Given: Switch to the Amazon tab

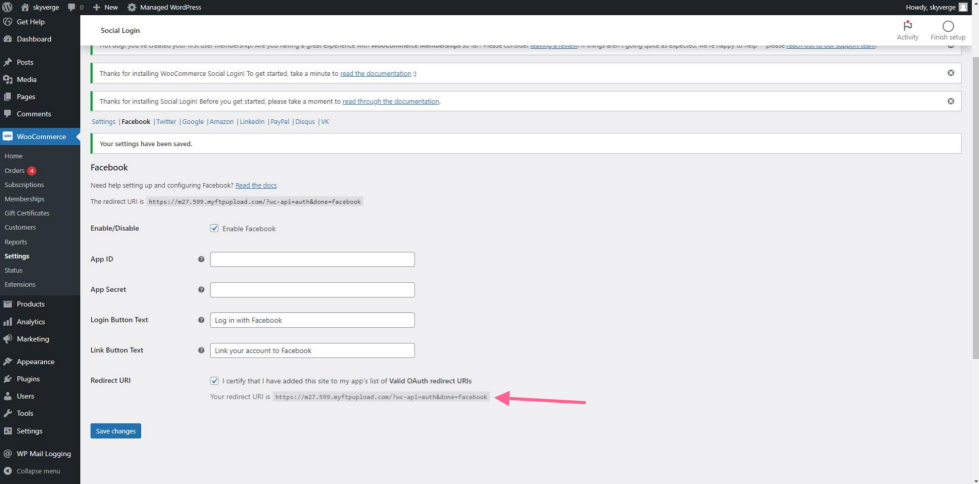Looking at the screenshot, I should tap(222, 122).
